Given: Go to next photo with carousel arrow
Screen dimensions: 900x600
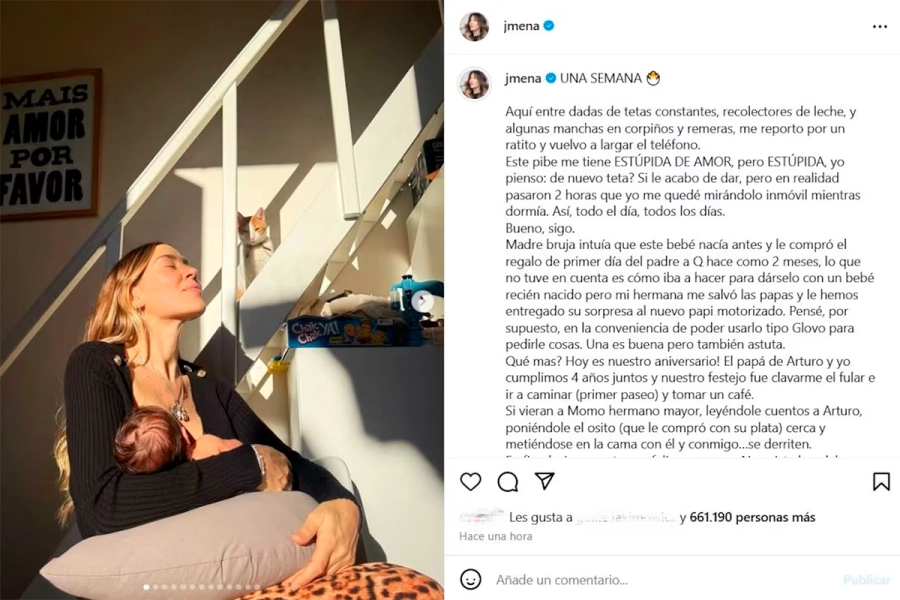Looking at the screenshot, I should tap(423, 300).
